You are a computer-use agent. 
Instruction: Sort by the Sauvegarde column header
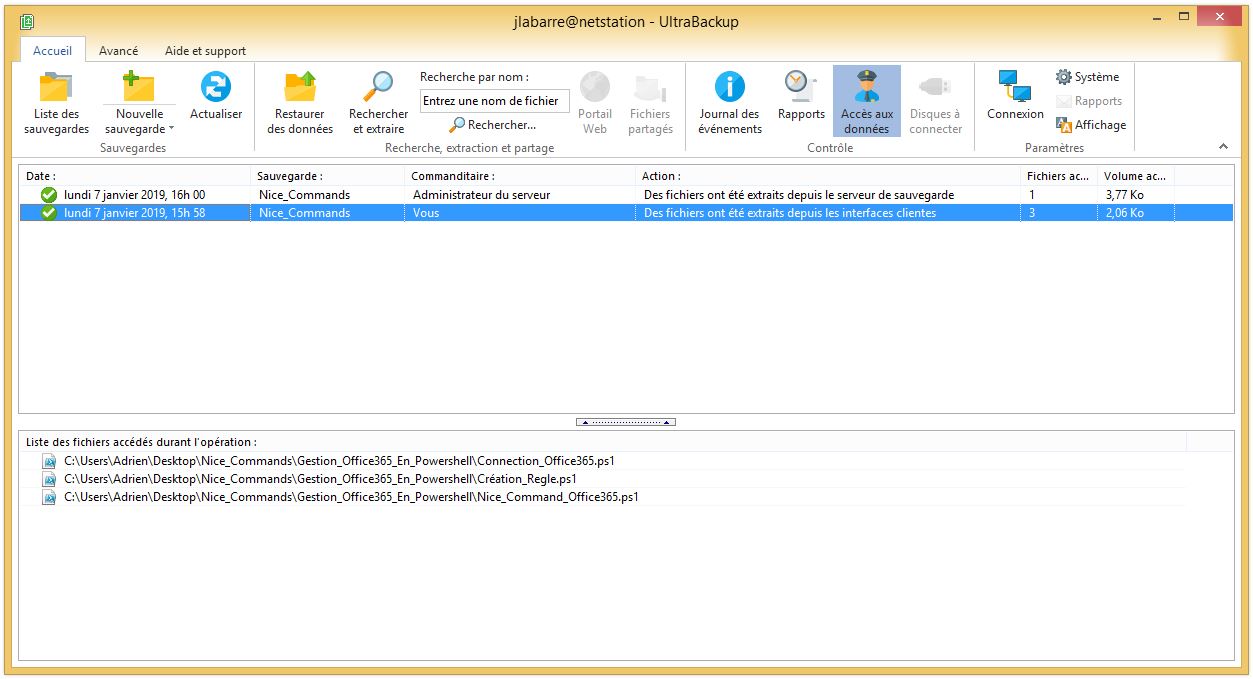[x=327, y=176]
